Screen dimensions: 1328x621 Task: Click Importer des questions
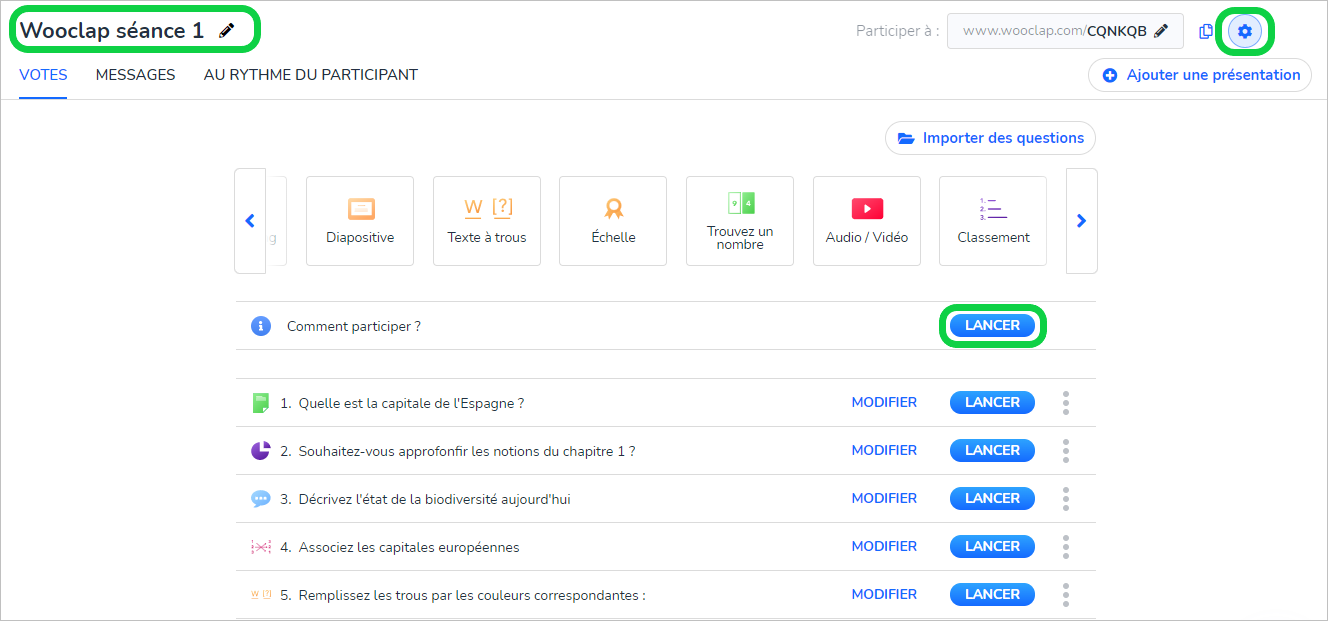(990, 138)
